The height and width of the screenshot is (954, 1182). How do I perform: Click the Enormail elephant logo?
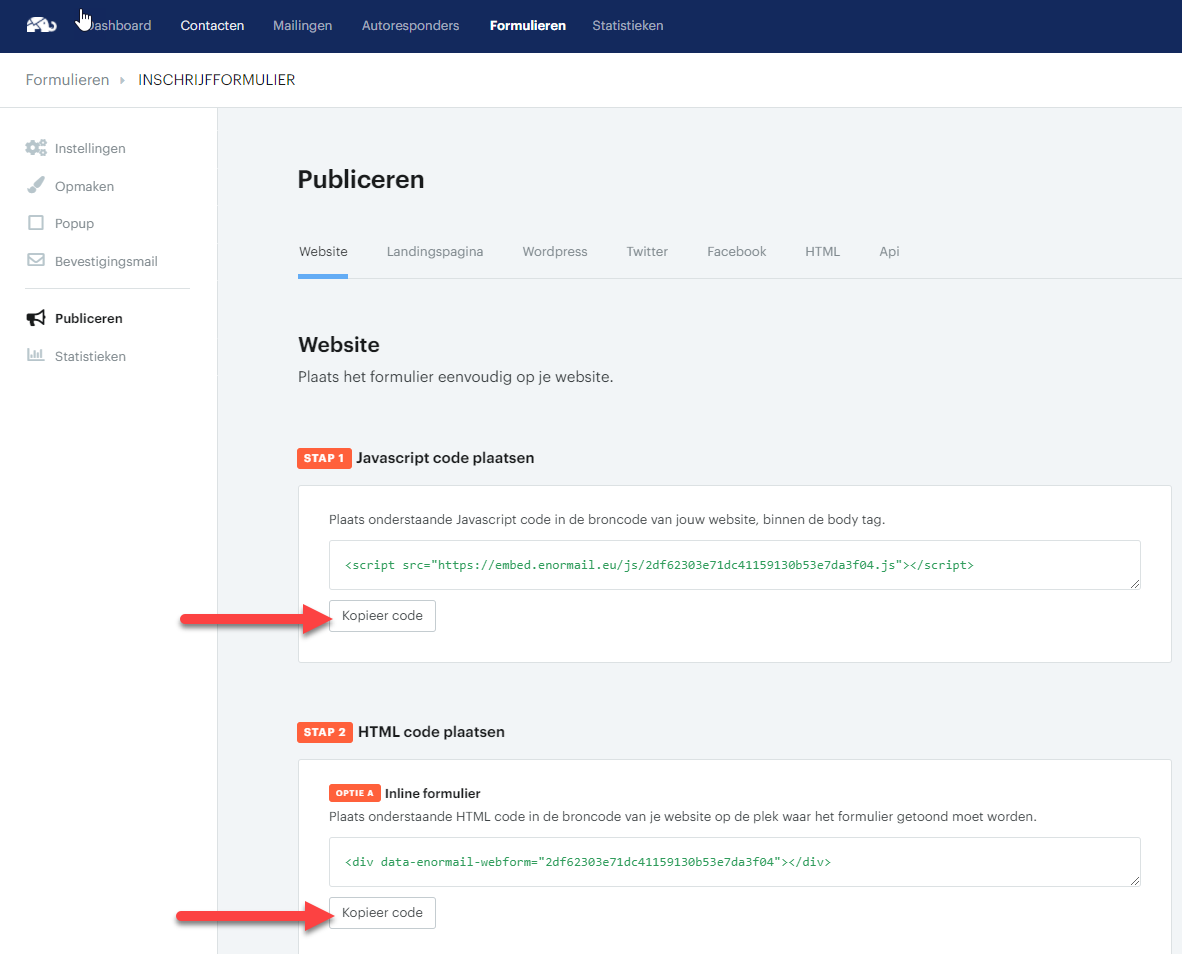click(x=41, y=25)
